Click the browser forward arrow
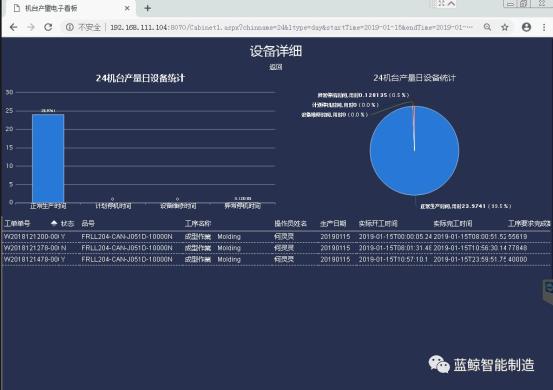This screenshot has height=390, width=553. point(31,27)
